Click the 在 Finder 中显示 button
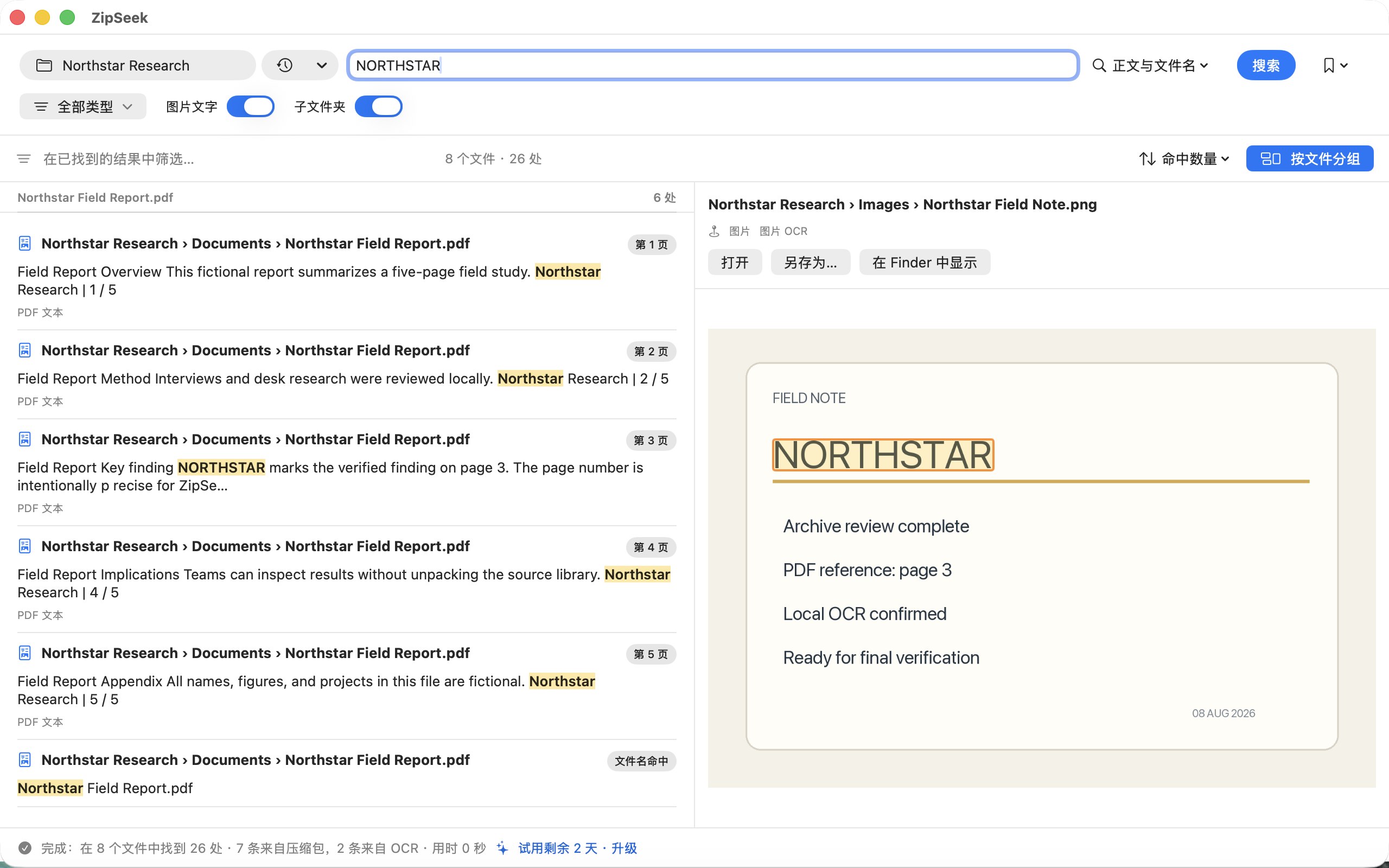Image resolution: width=1389 pixels, height=868 pixels. (925, 263)
